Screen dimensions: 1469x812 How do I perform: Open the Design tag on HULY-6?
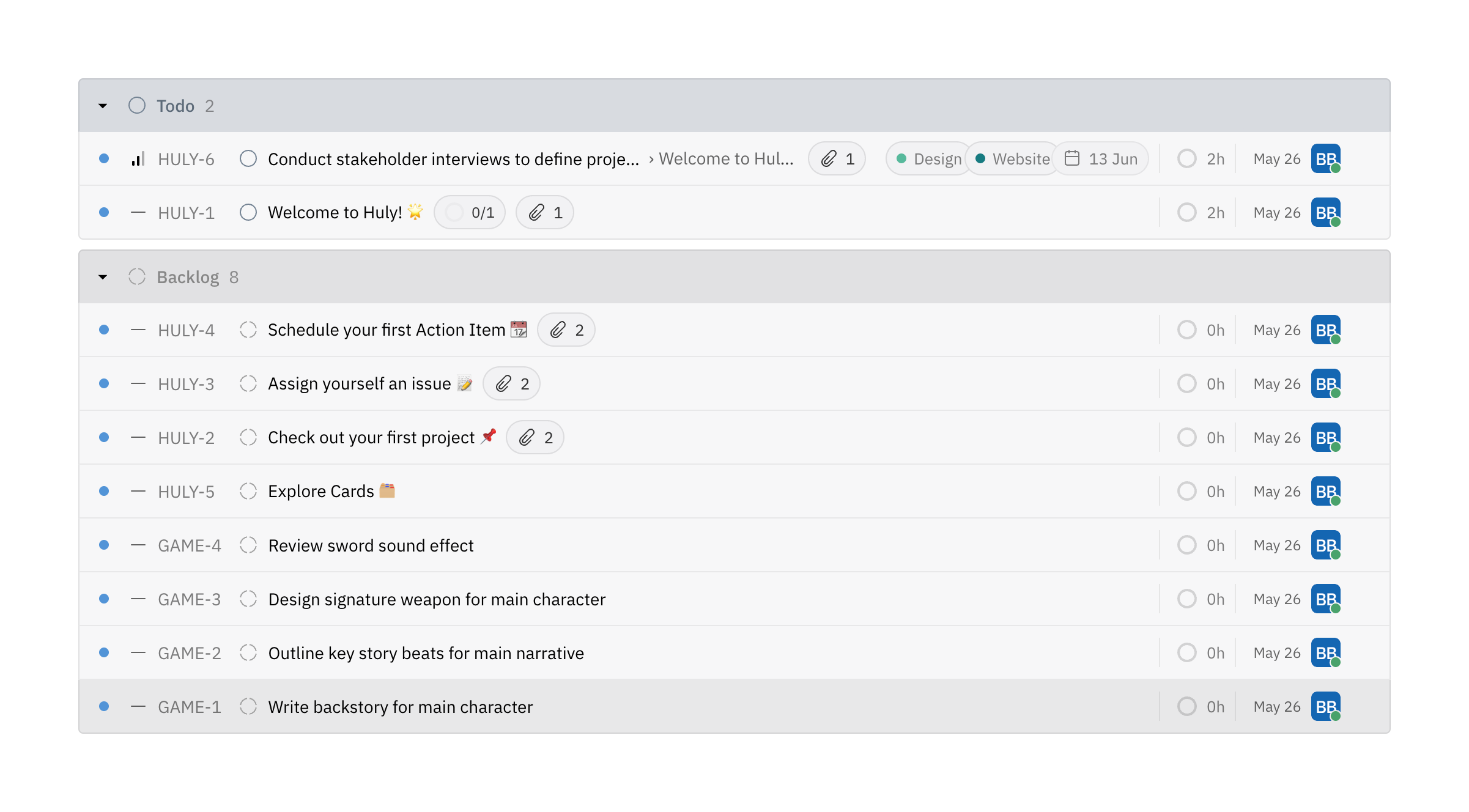(x=927, y=158)
